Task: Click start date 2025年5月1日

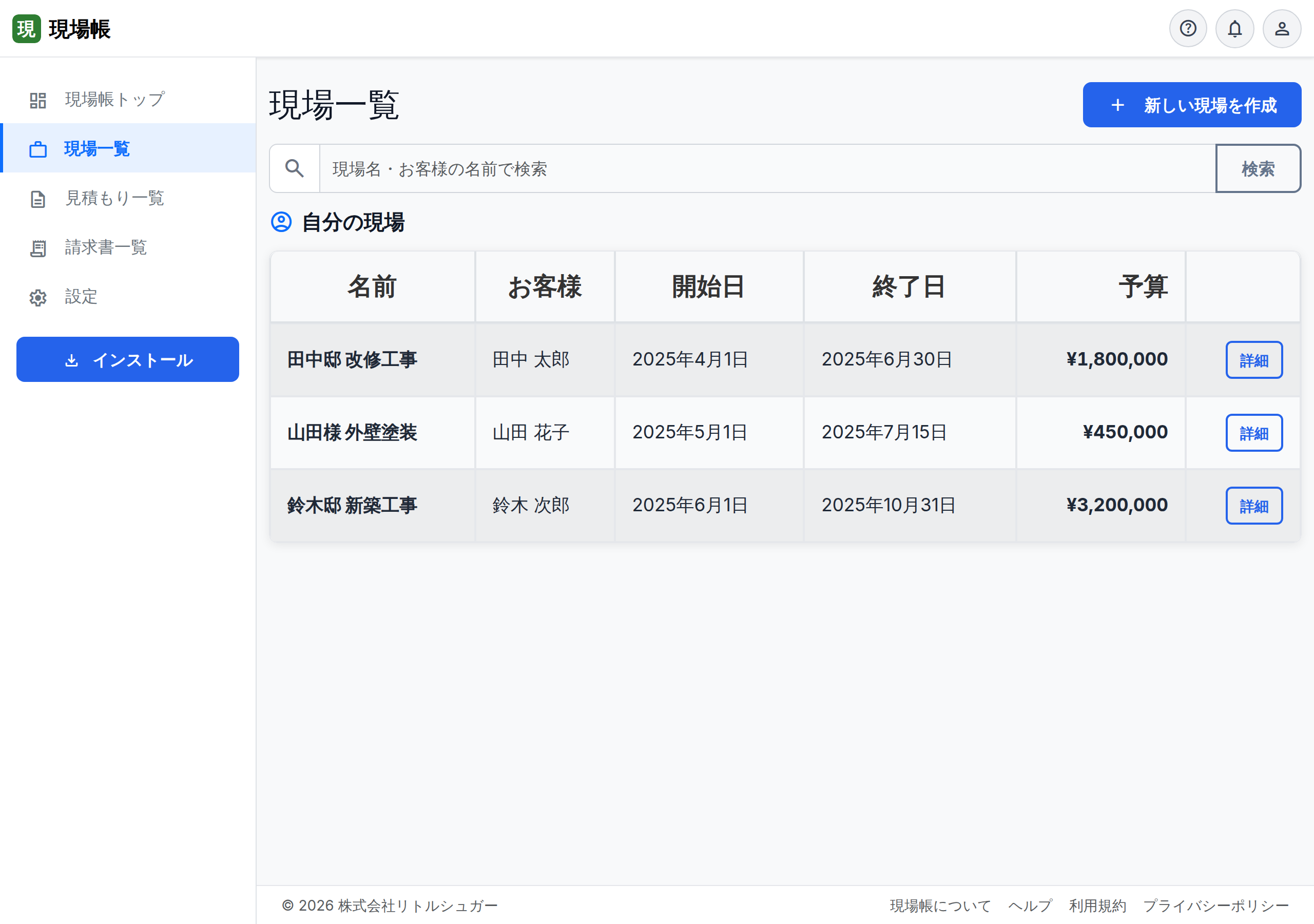Action: pyautogui.click(x=690, y=432)
